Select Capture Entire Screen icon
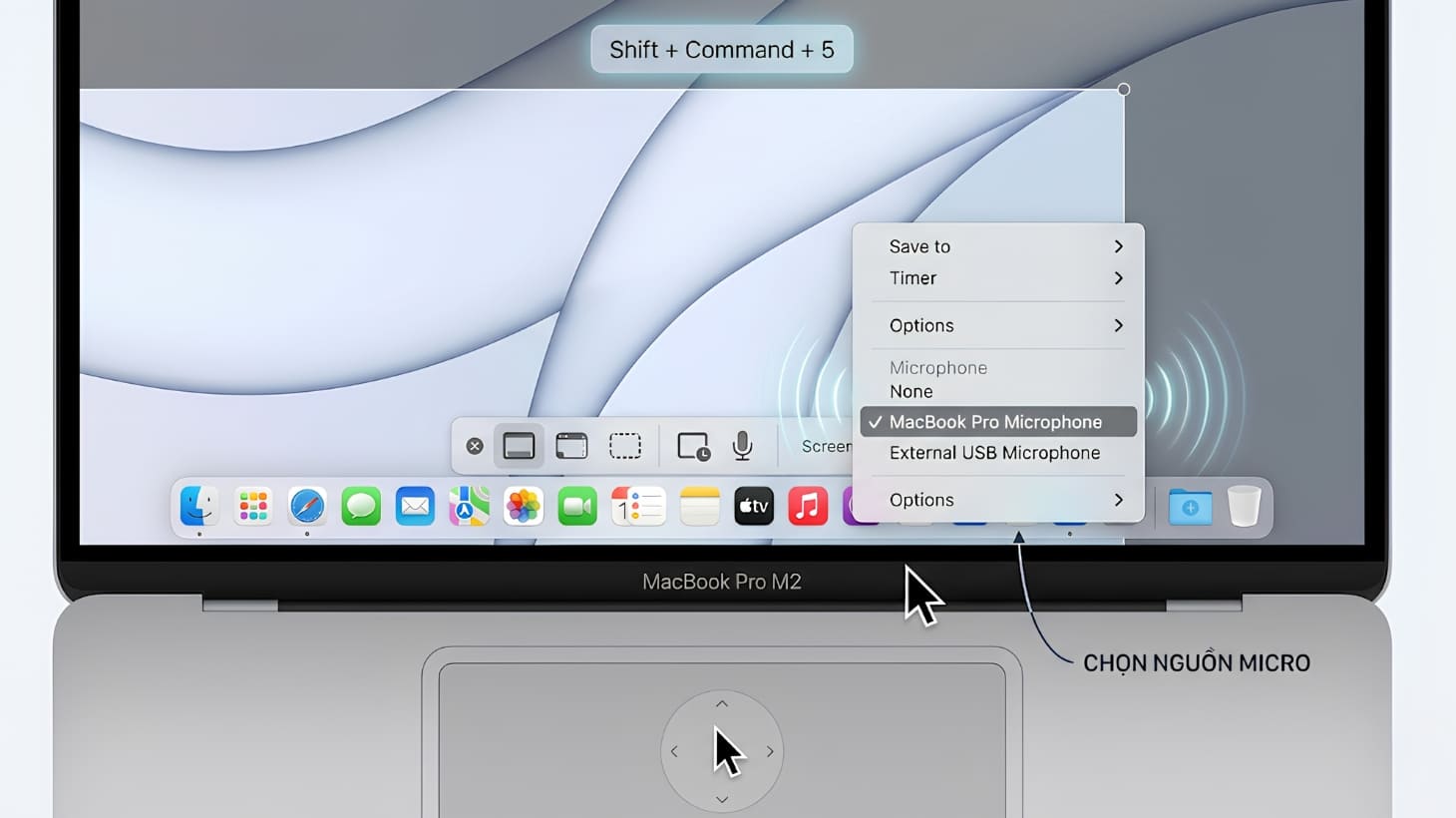Image resolution: width=1456 pixels, height=818 pixels. click(x=519, y=446)
